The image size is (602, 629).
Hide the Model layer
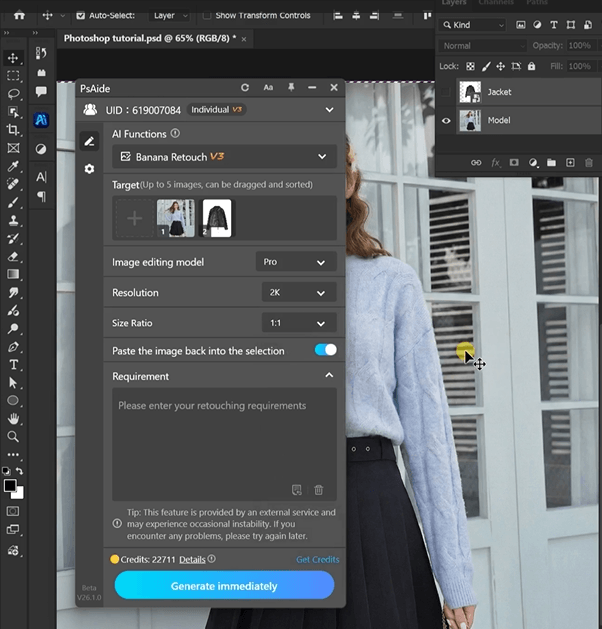click(446, 120)
